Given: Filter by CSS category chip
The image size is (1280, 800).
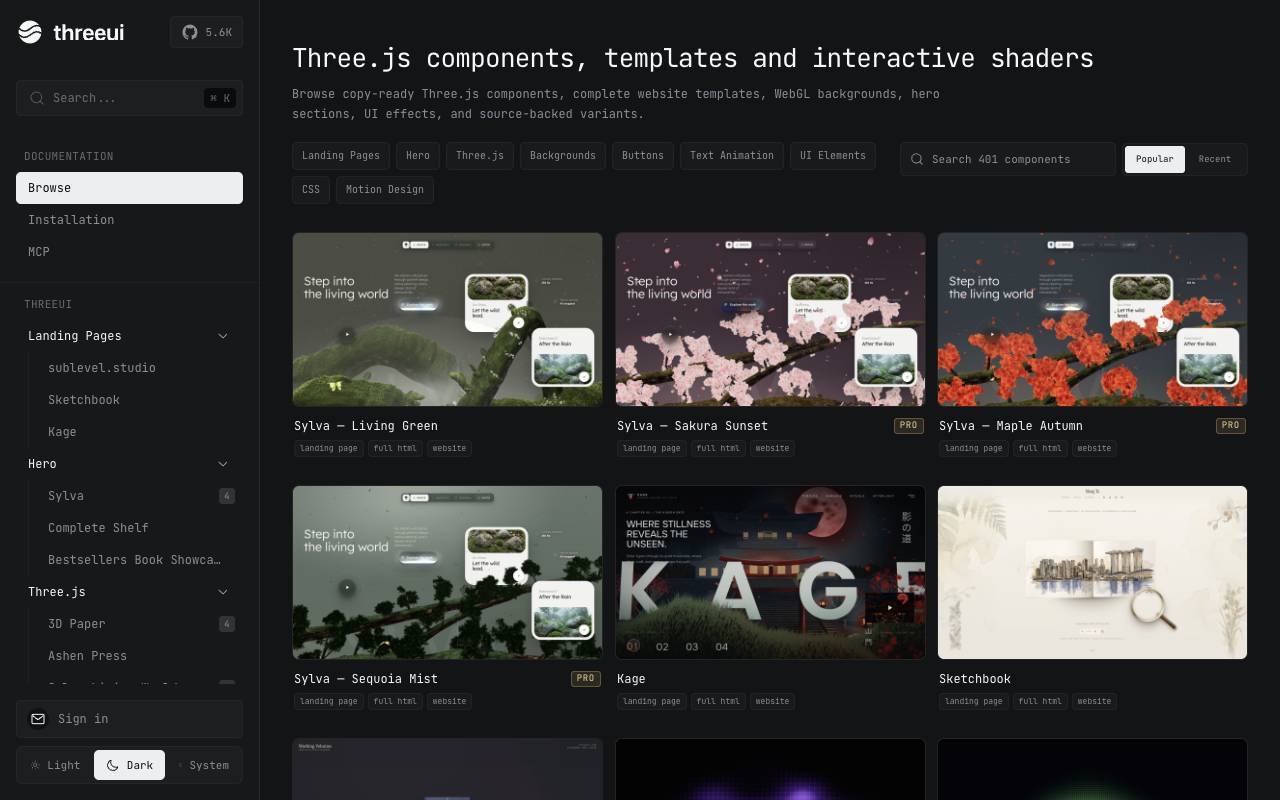Looking at the screenshot, I should pyautogui.click(x=311, y=190).
